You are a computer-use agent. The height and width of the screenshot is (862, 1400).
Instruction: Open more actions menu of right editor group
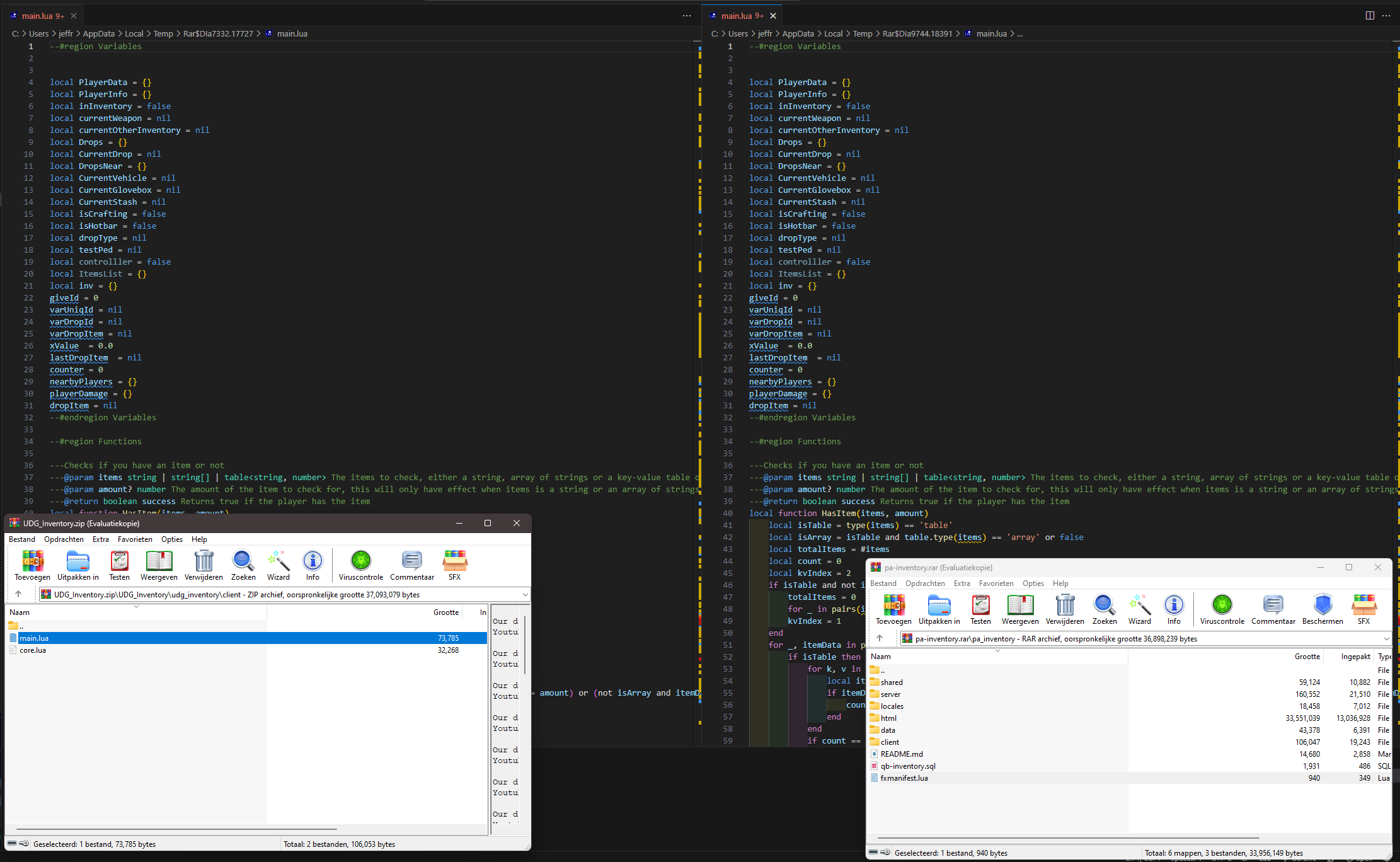(x=1386, y=16)
